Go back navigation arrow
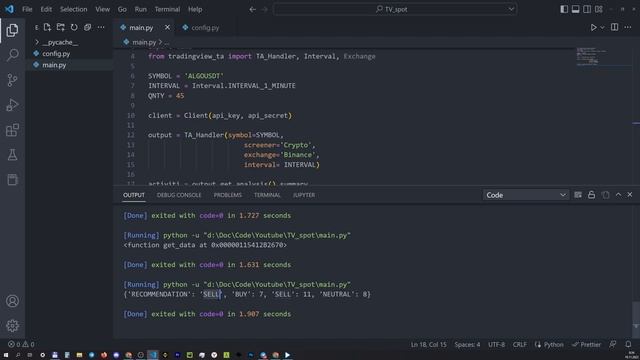This screenshot has height=360, width=640. (x=253, y=9)
